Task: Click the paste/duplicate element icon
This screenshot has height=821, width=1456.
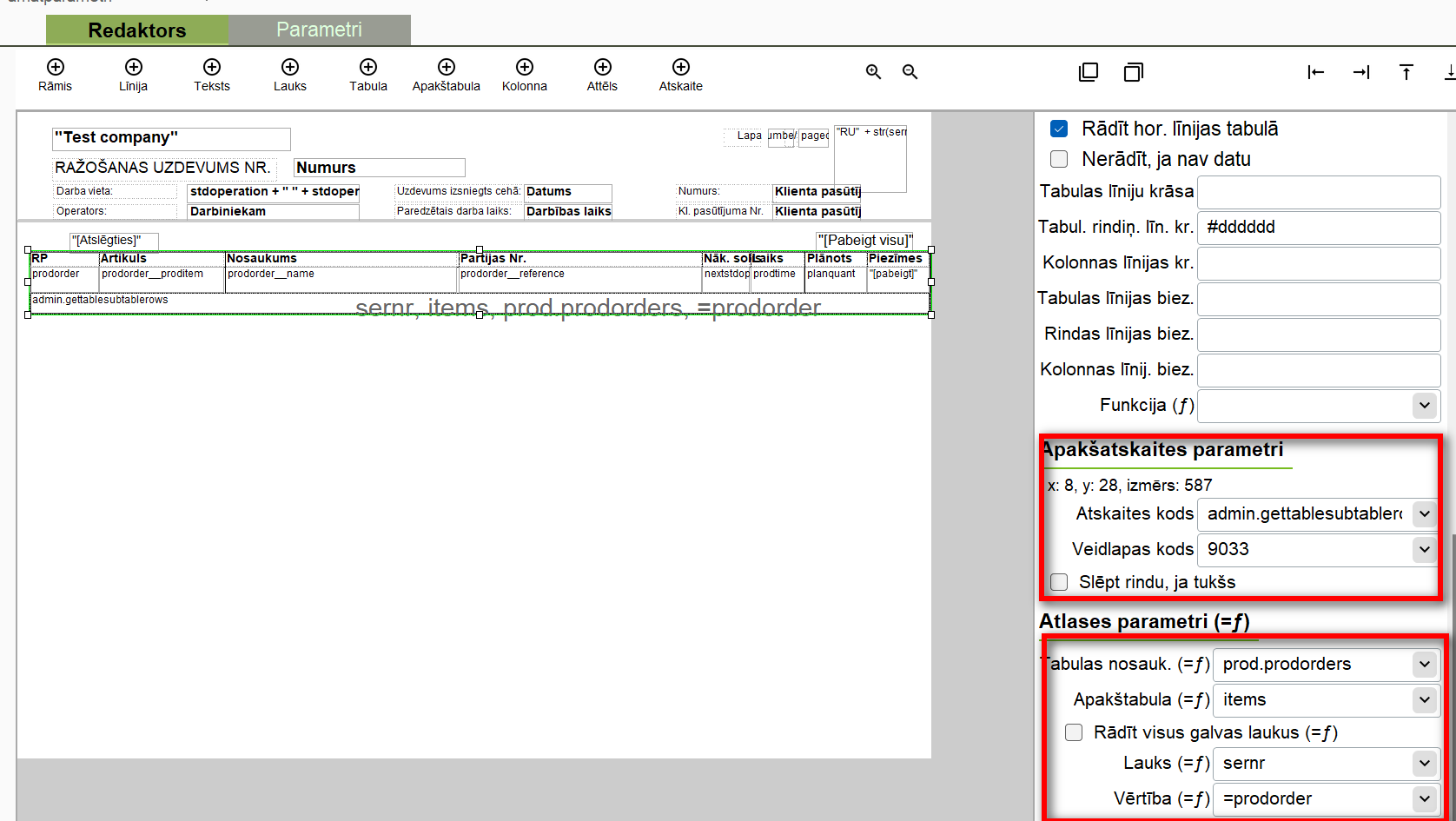Action: 1134,72
